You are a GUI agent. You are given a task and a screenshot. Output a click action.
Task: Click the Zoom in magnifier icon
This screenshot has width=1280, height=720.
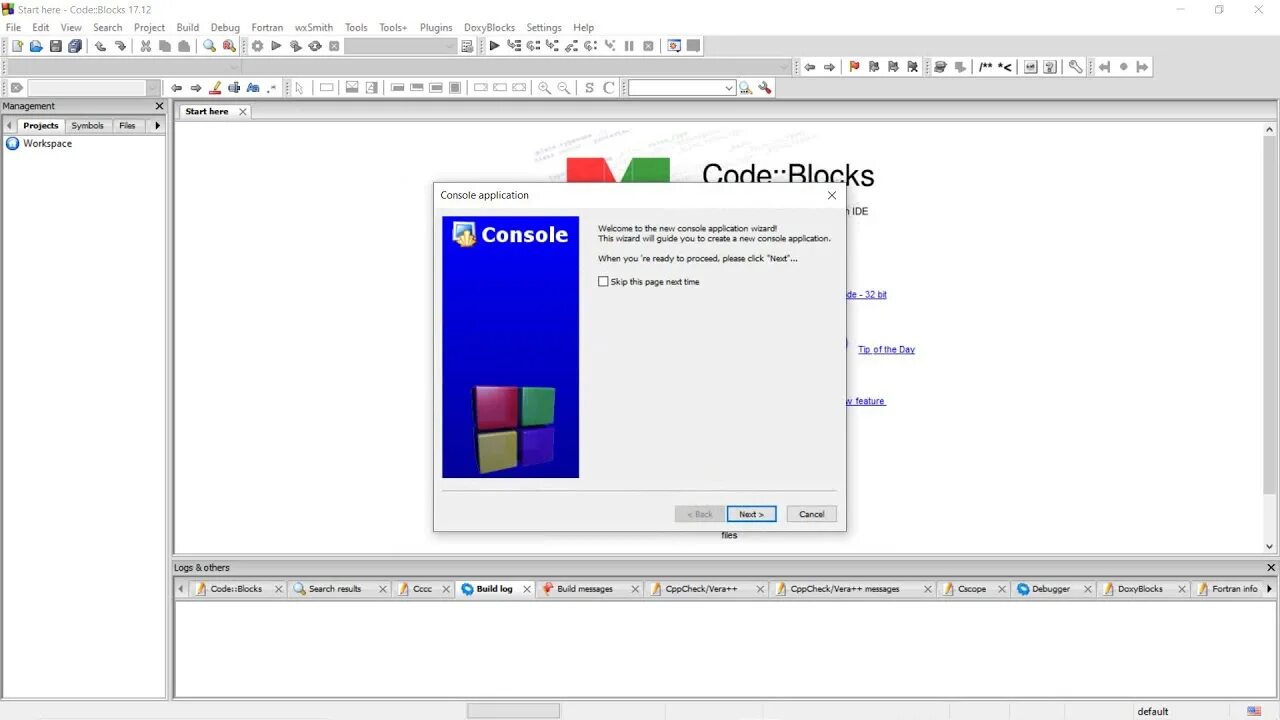(x=544, y=88)
